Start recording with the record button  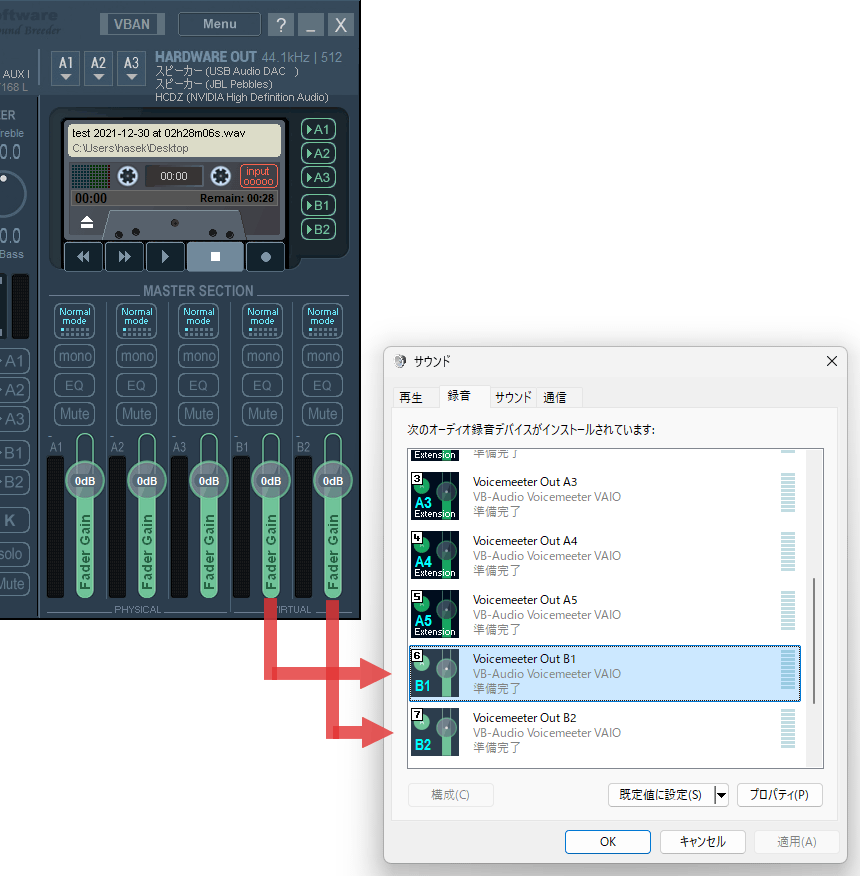pos(265,257)
